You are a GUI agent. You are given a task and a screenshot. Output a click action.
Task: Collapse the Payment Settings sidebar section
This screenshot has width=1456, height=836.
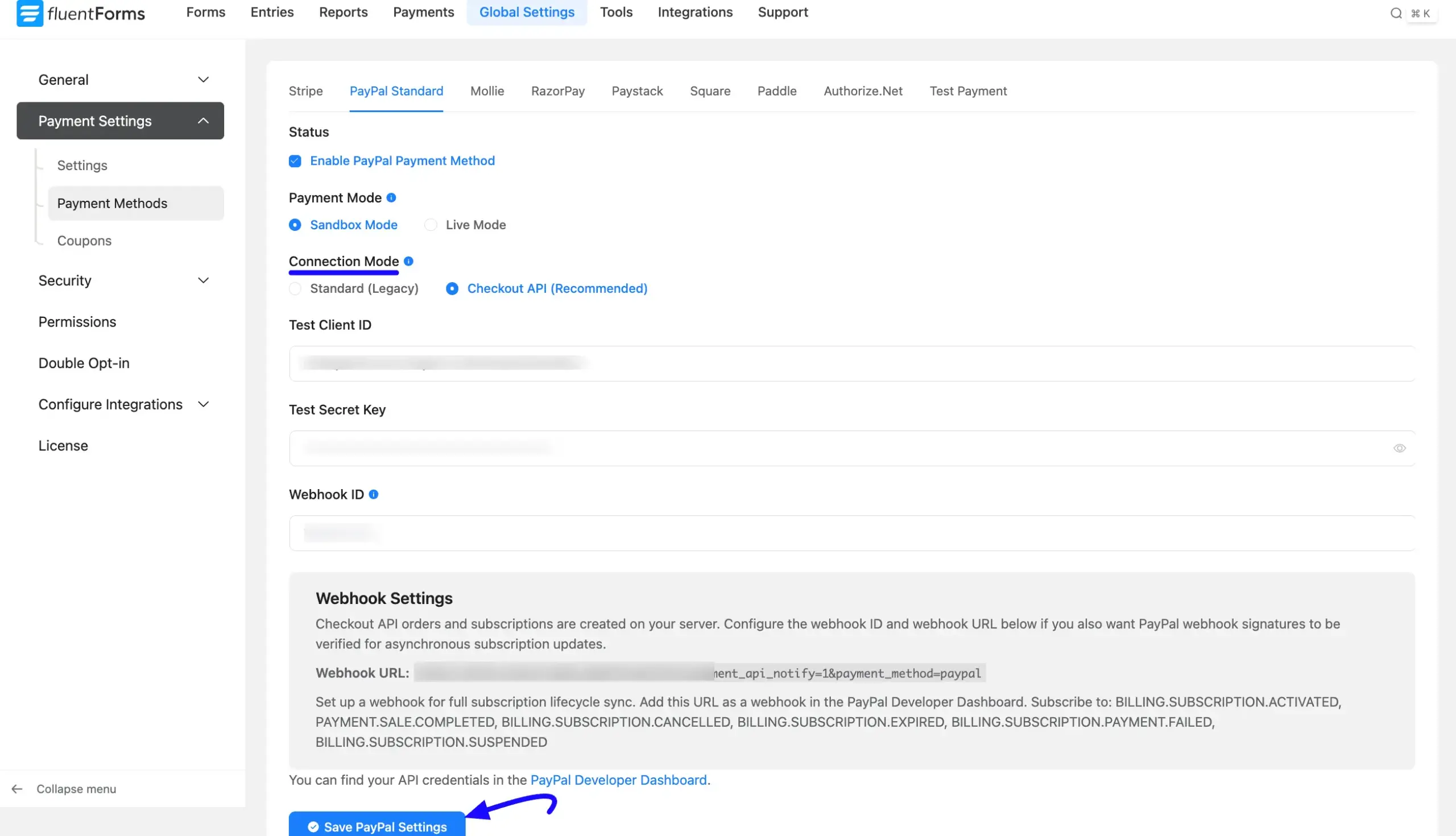click(121, 121)
